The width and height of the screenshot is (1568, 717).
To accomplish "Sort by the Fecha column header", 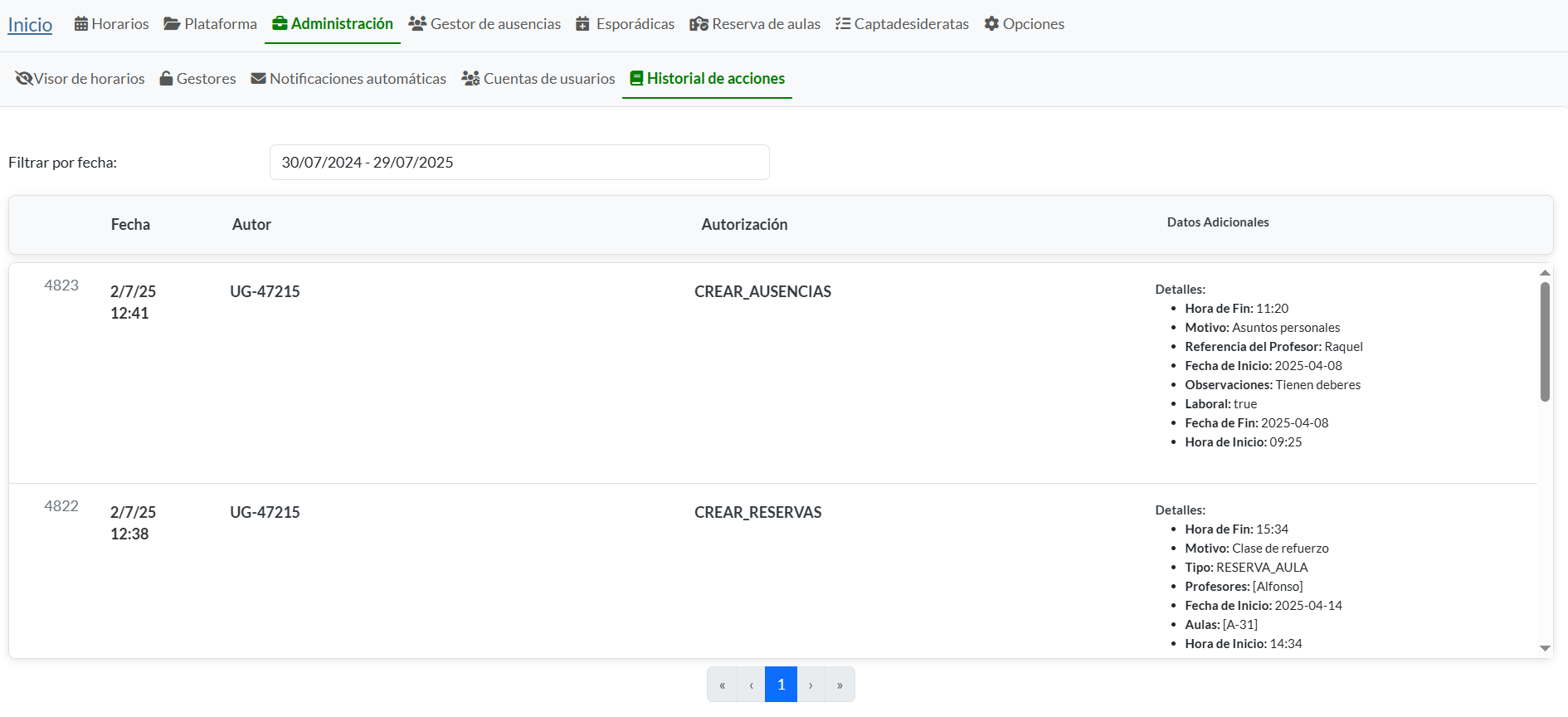I will tap(130, 225).
